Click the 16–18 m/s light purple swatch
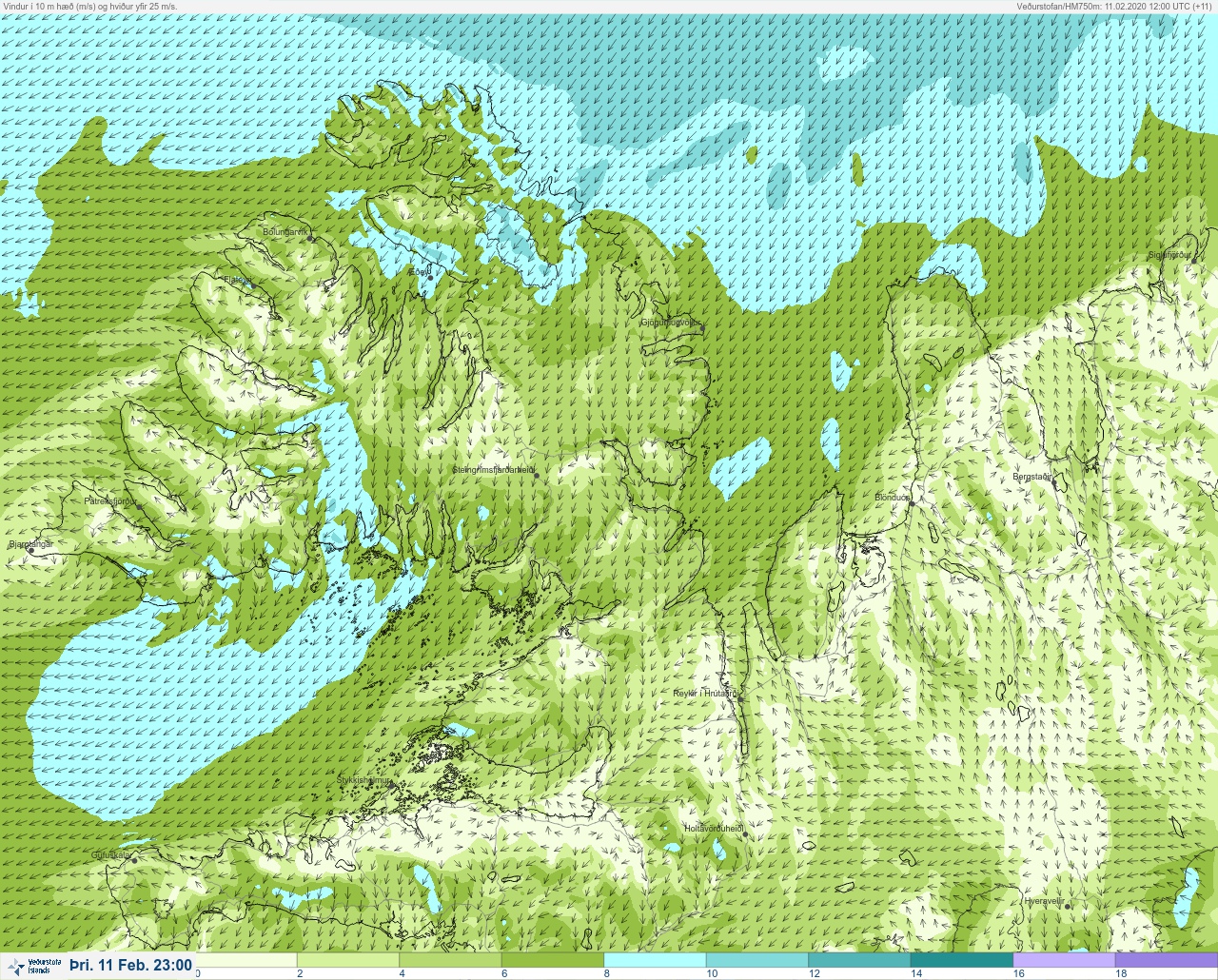 (x=1064, y=960)
